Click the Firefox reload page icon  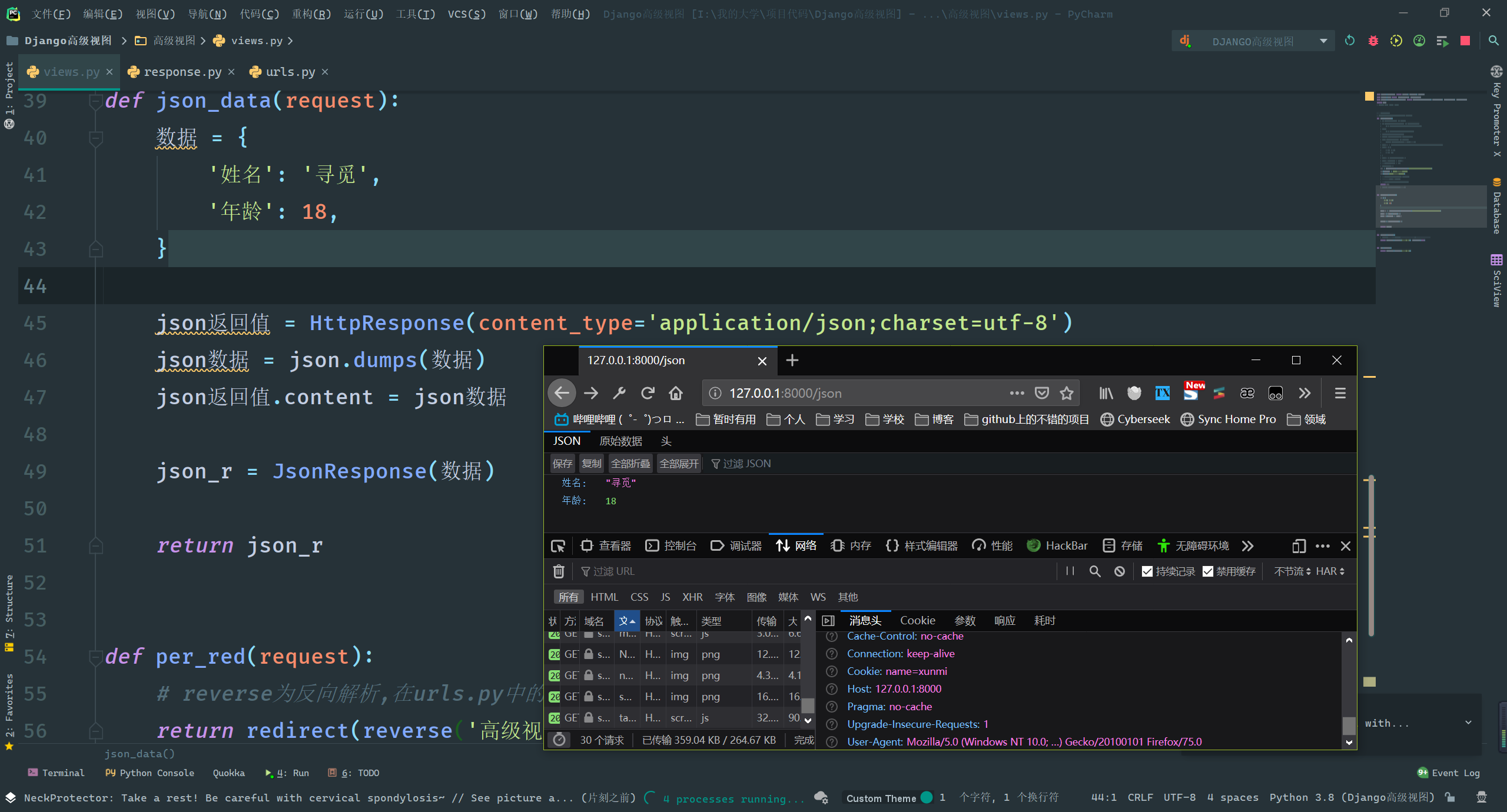coord(648,393)
